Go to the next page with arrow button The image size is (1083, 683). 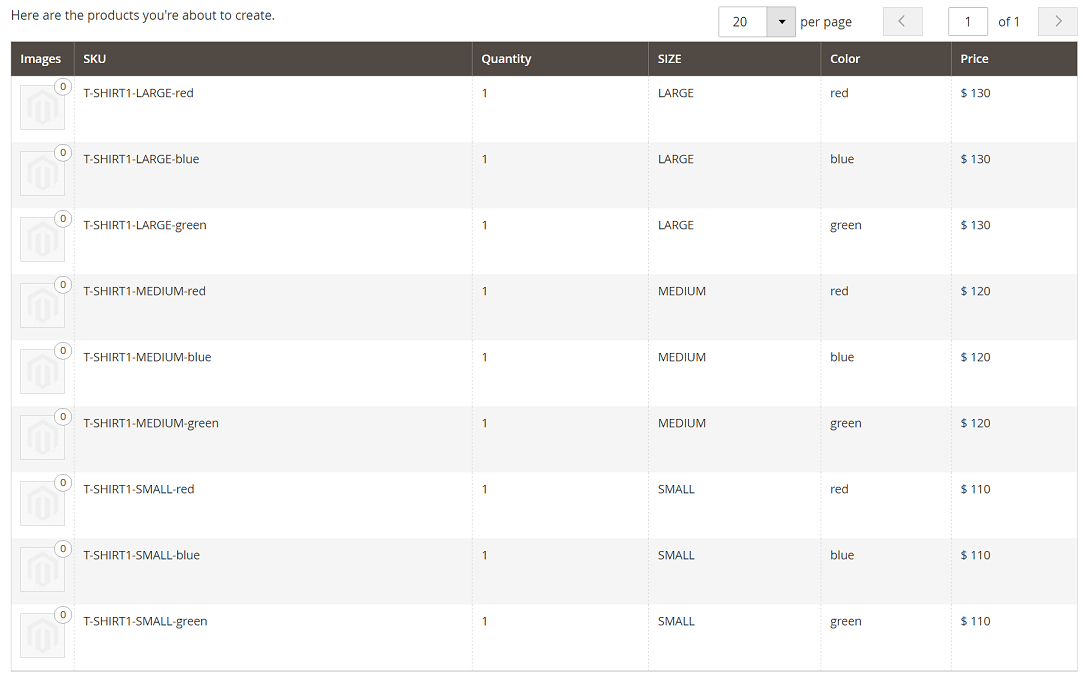pyautogui.click(x=1057, y=21)
